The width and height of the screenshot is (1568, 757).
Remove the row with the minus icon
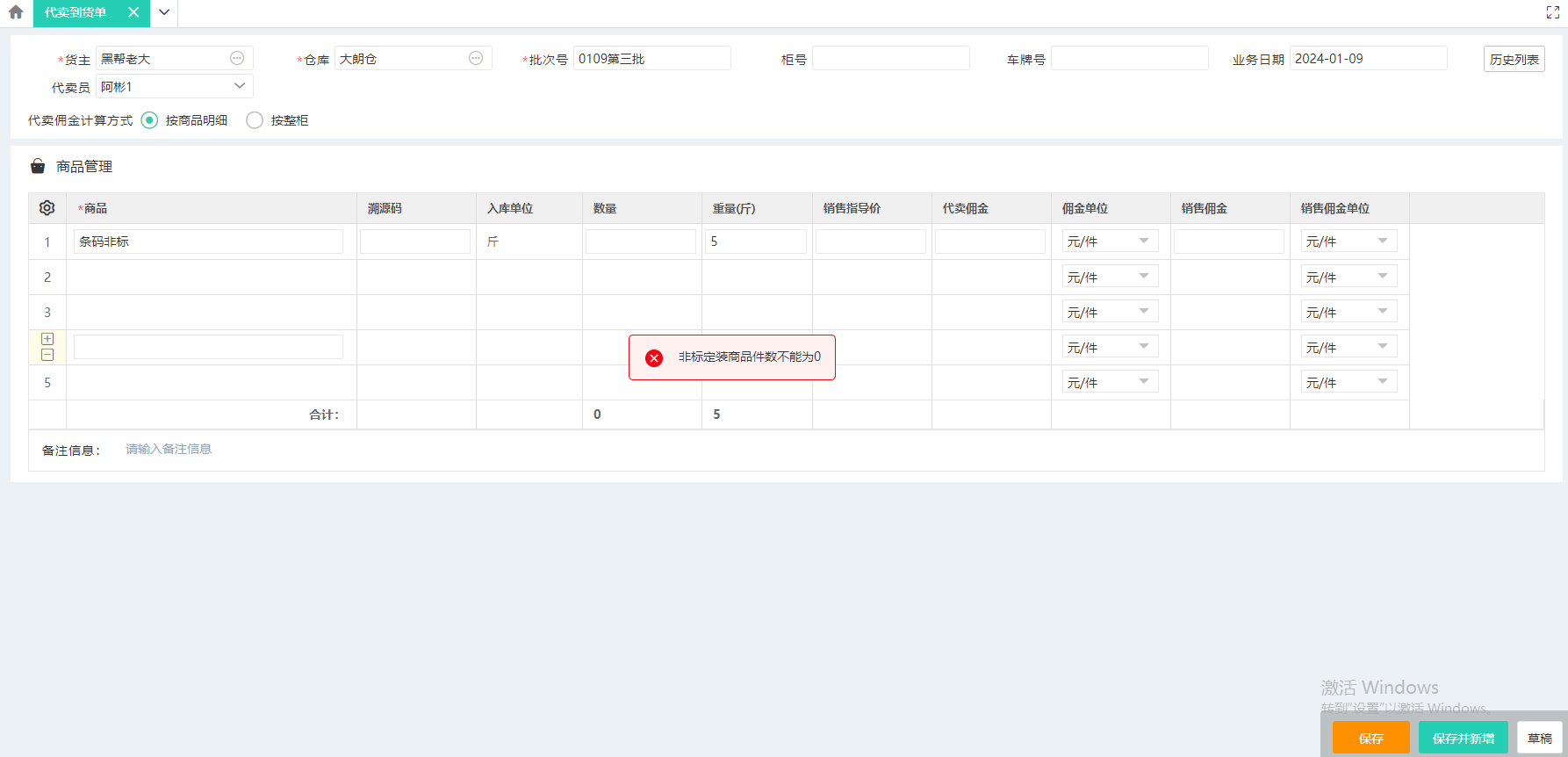[47, 355]
